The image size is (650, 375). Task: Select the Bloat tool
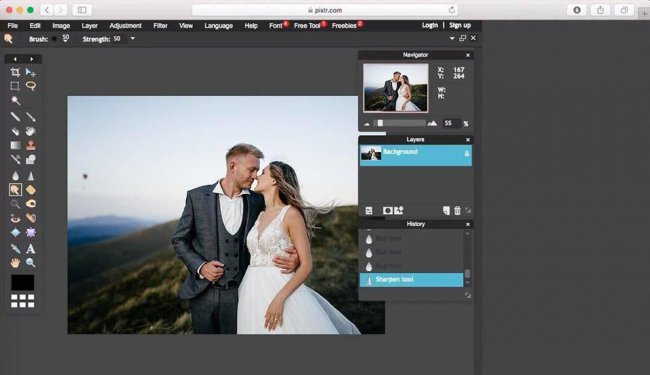[15, 232]
